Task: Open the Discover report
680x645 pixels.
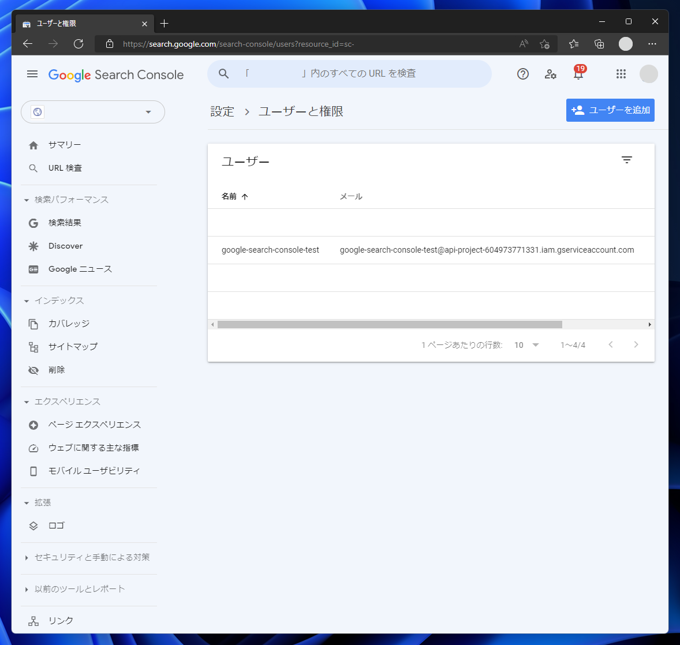Action: point(65,246)
